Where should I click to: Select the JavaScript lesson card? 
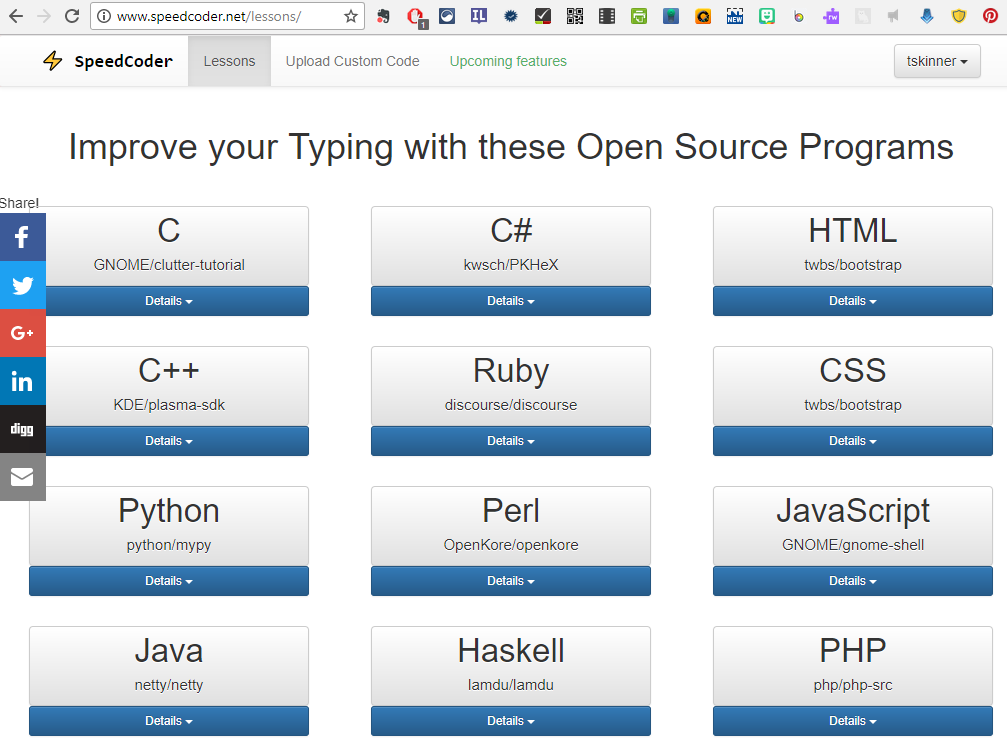coord(853,527)
